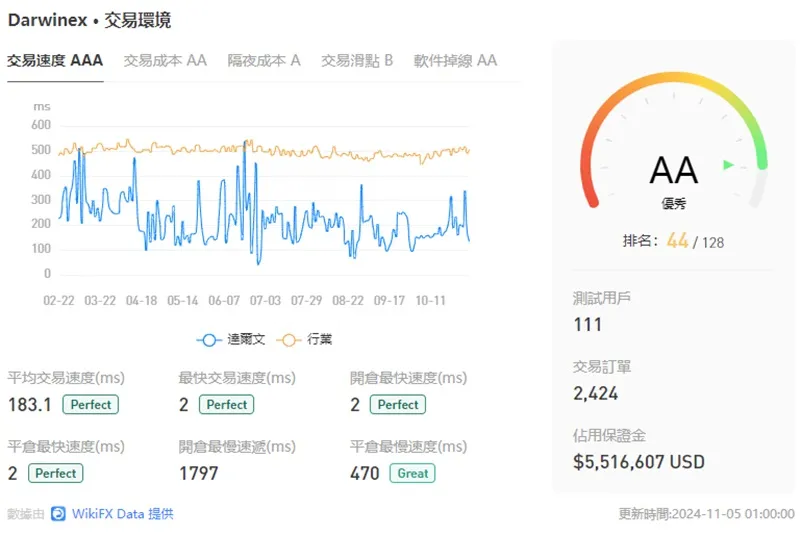Click the Perfect badge under 開倉最快速度
801x535 pixels.
pos(397,404)
